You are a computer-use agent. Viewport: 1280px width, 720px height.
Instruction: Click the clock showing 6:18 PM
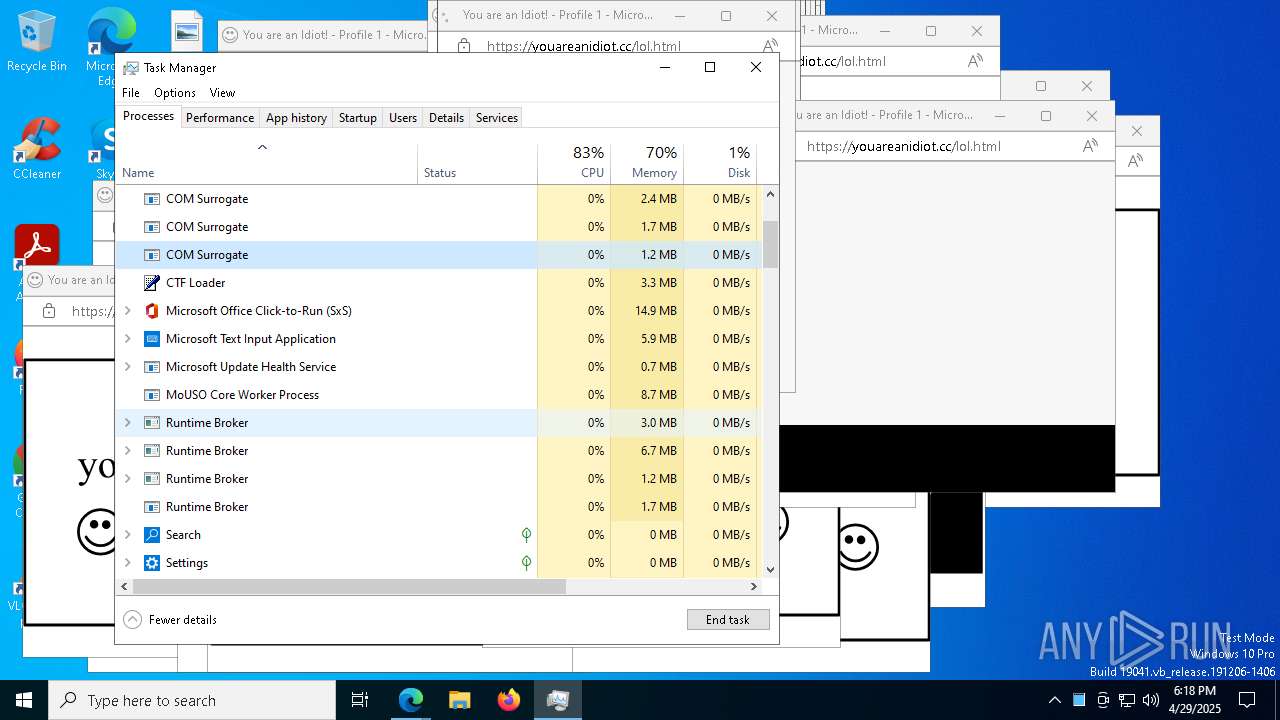[1195, 691]
